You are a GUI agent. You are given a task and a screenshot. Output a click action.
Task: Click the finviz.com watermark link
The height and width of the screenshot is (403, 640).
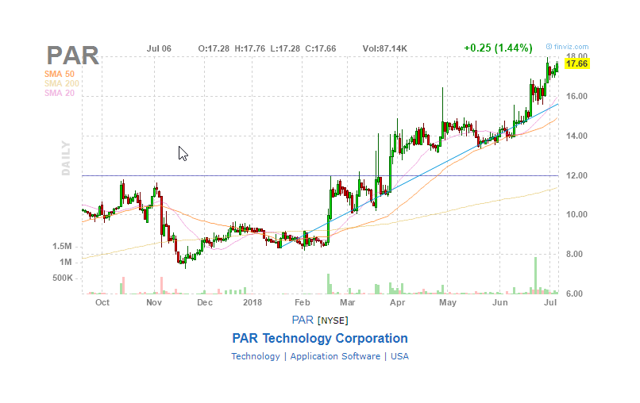568,47
